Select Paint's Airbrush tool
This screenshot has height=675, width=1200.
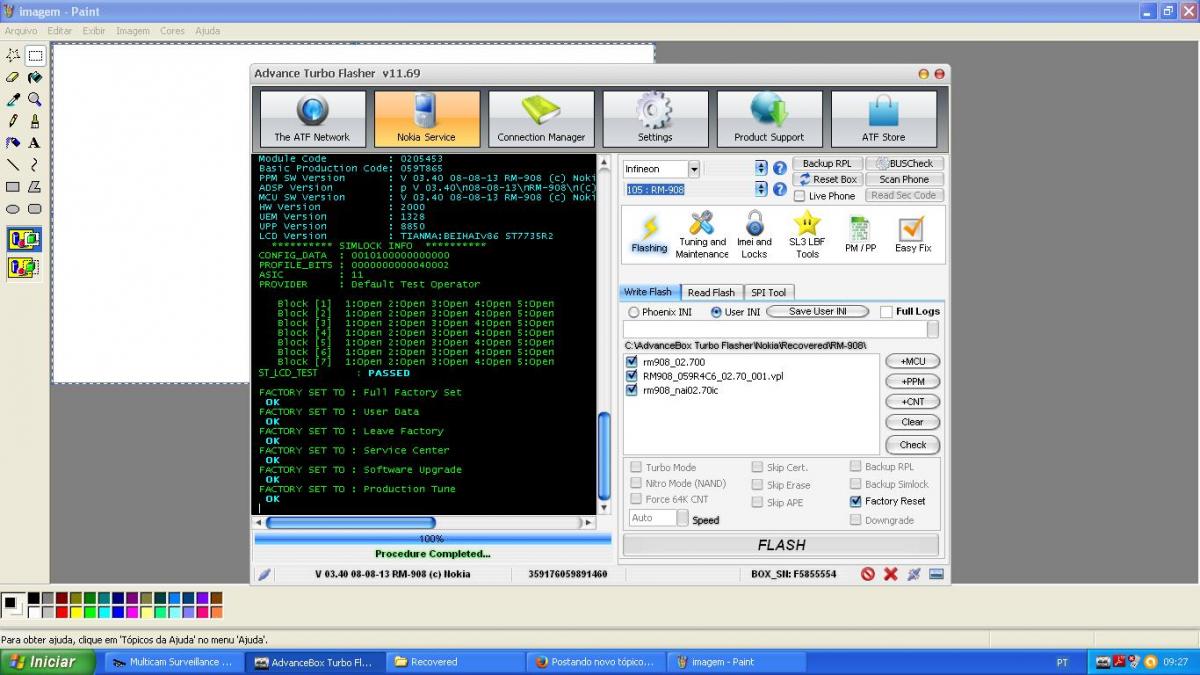click(x=13, y=143)
